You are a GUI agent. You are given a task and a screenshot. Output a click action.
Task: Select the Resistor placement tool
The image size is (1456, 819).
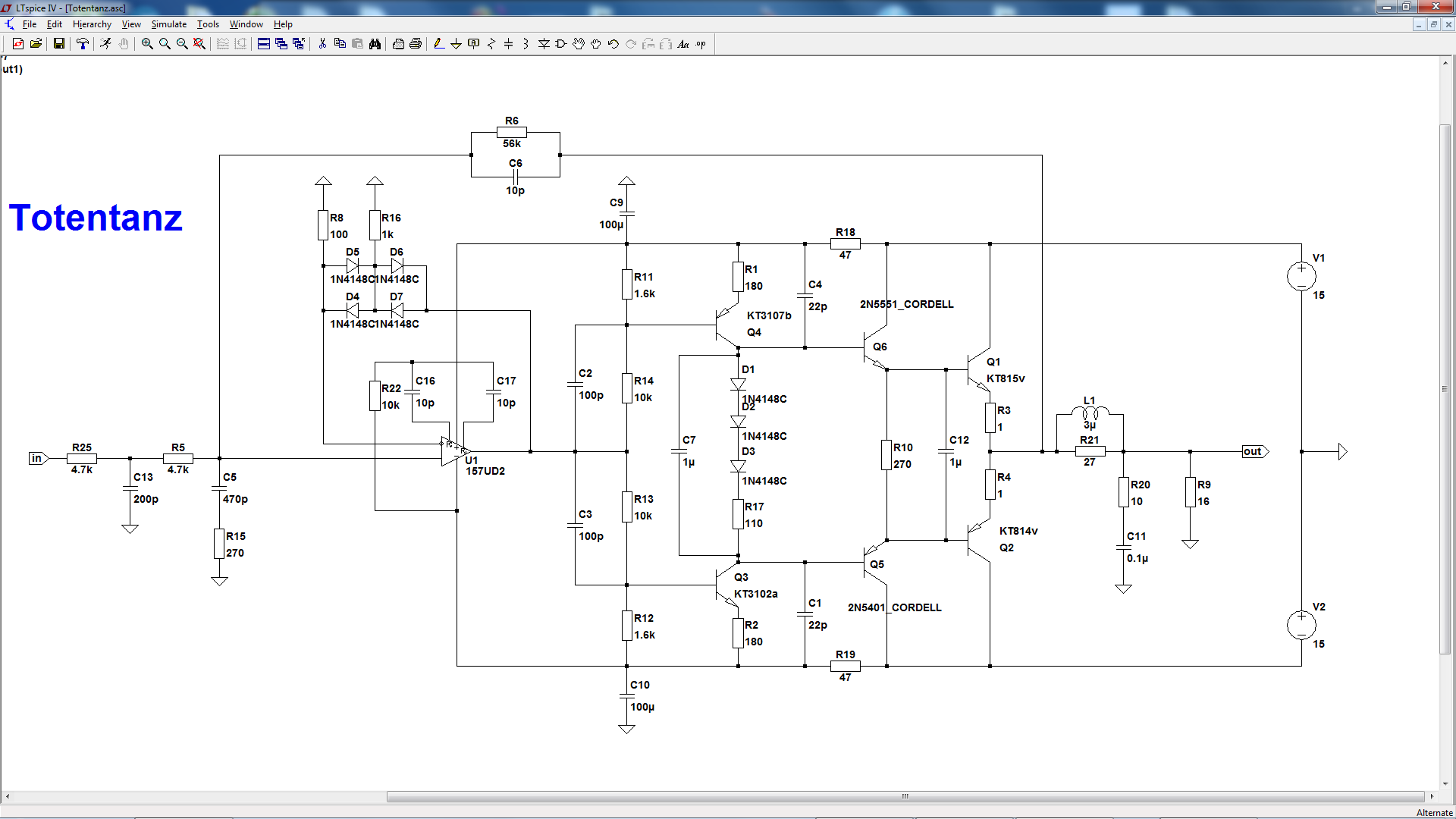pos(491,44)
